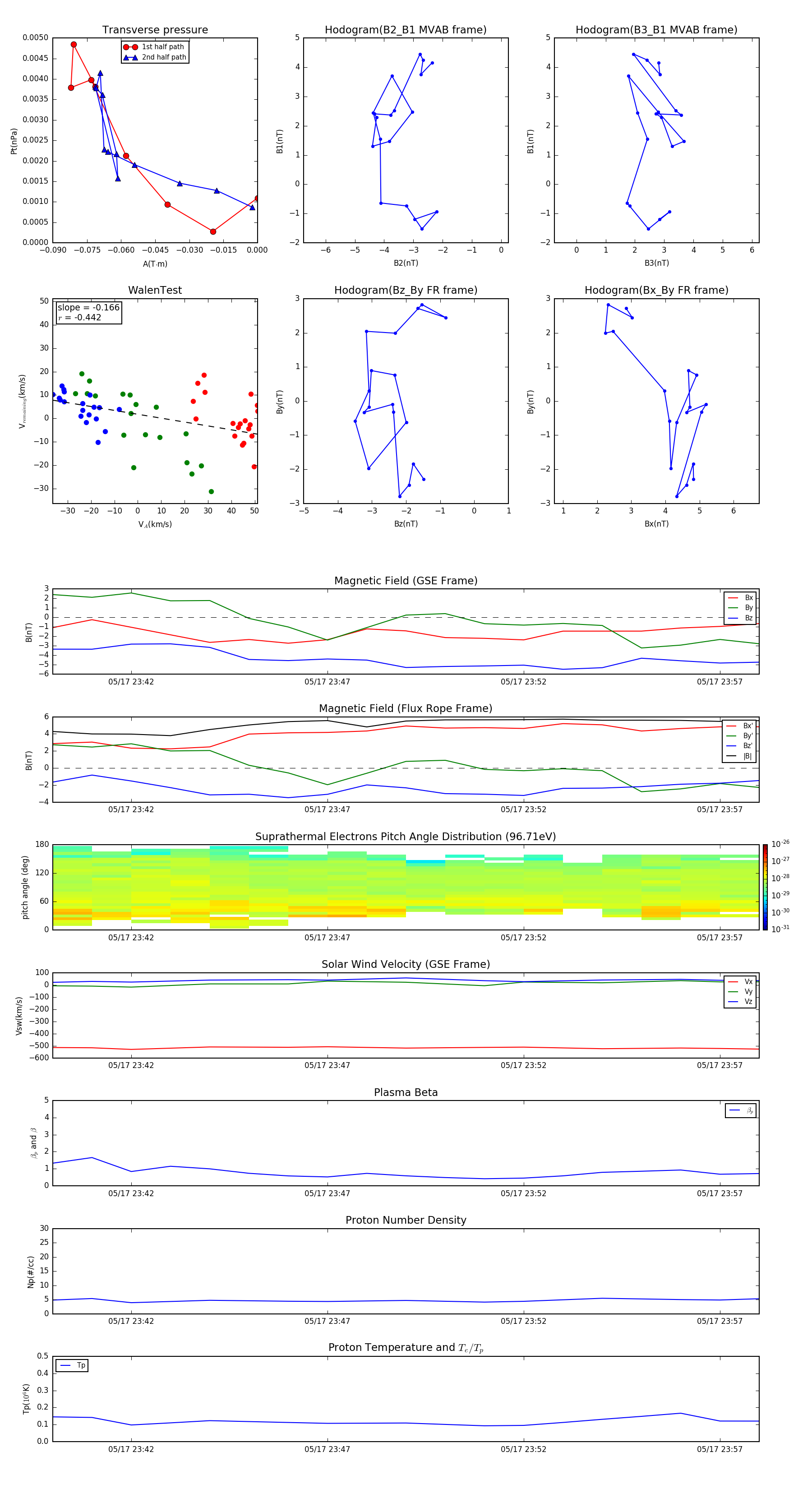The width and height of the screenshot is (812, 1489).
Task: Click the 'Magnetic Field (GSE Frame)' title
Action: pyautogui.click(x=406, y=581)
